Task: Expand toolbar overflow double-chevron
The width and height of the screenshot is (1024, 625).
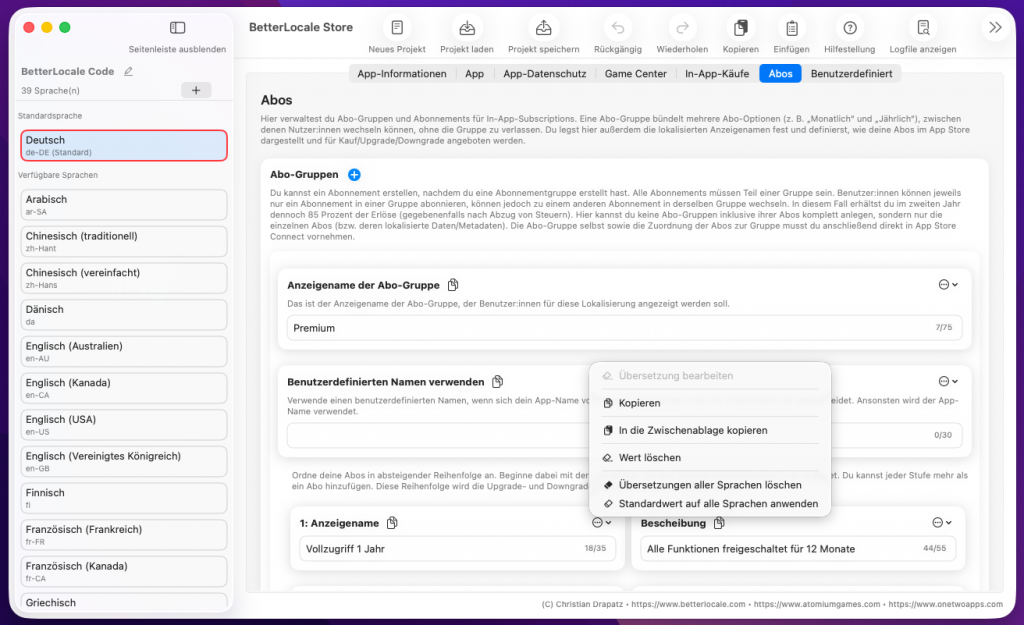Action: tap(995, 28)
